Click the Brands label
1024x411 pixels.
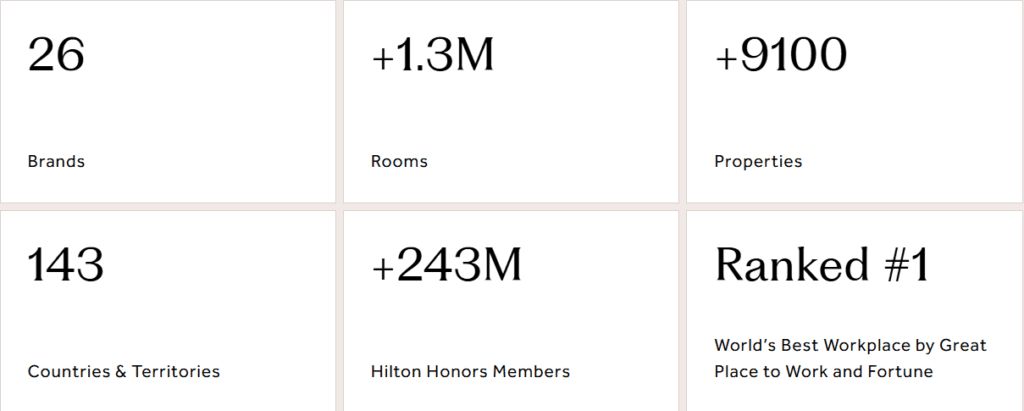(x=56, y=162)
